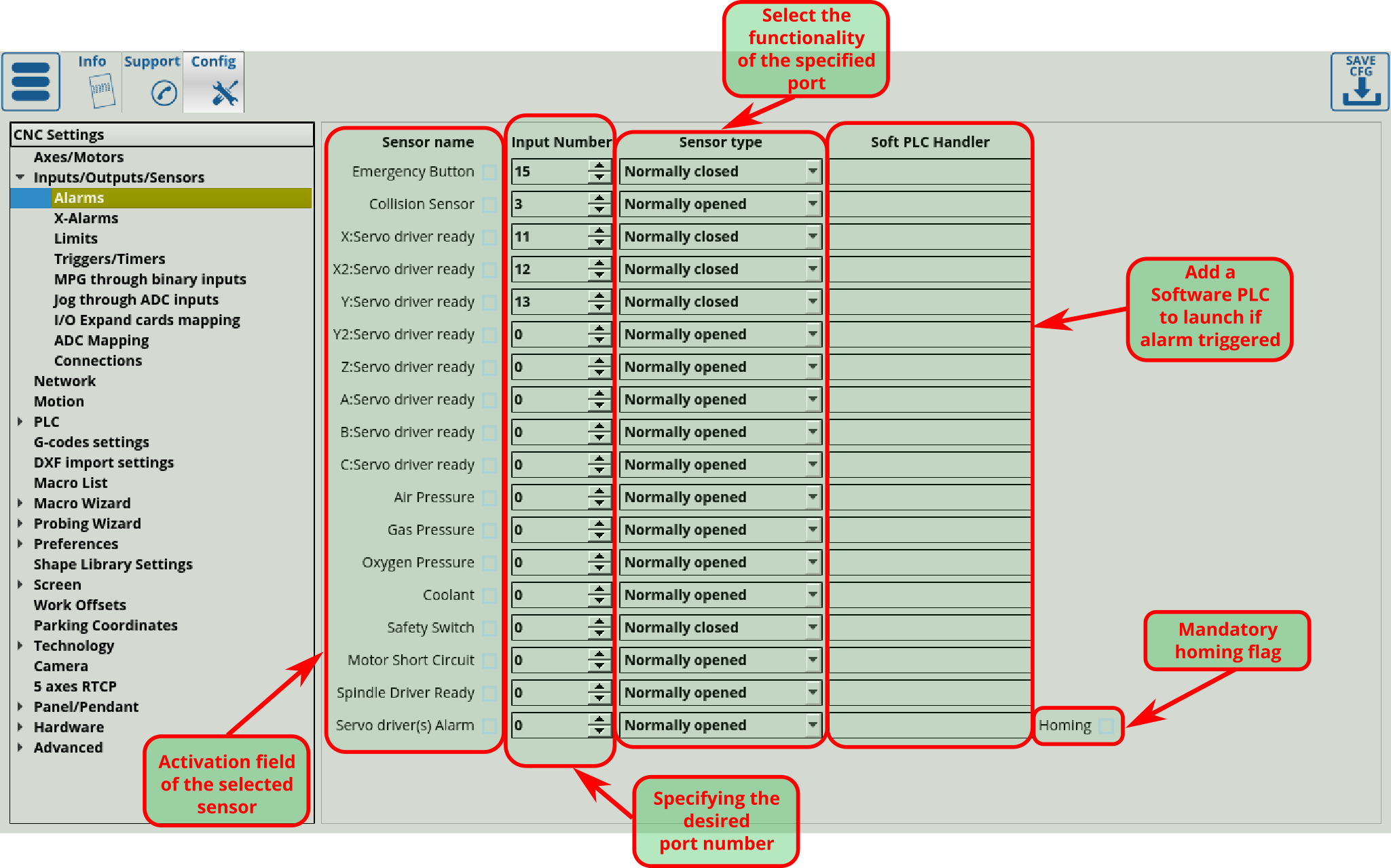This screenshot has height=868, width=1391.
Task: Open Collision Sensor type dropdown
Action: tap(812, 204)
